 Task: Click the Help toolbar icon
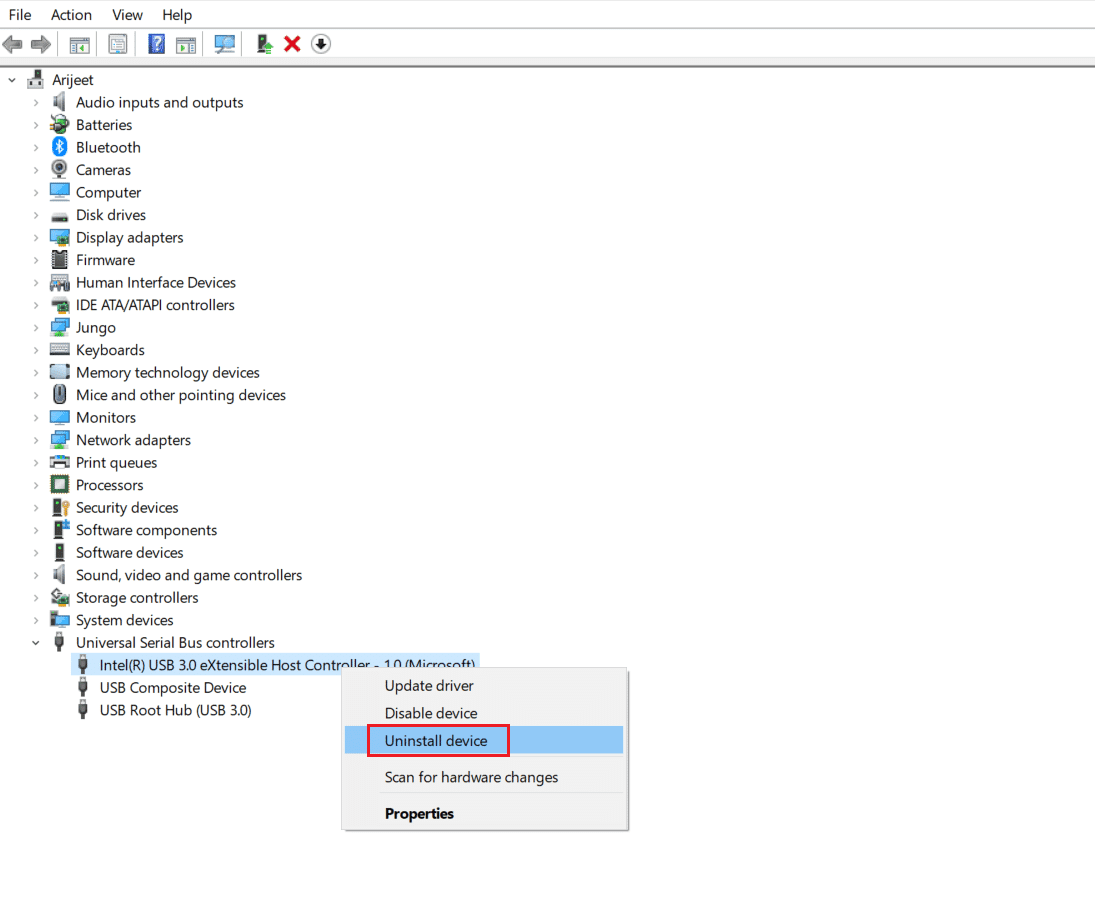(155, 43)
